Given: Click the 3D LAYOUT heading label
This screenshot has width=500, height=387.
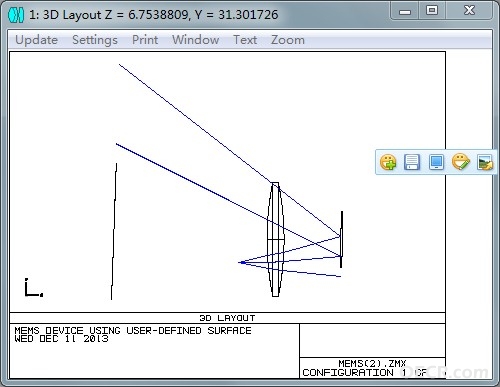Looking at the screenshot, I should coord(227,318).
